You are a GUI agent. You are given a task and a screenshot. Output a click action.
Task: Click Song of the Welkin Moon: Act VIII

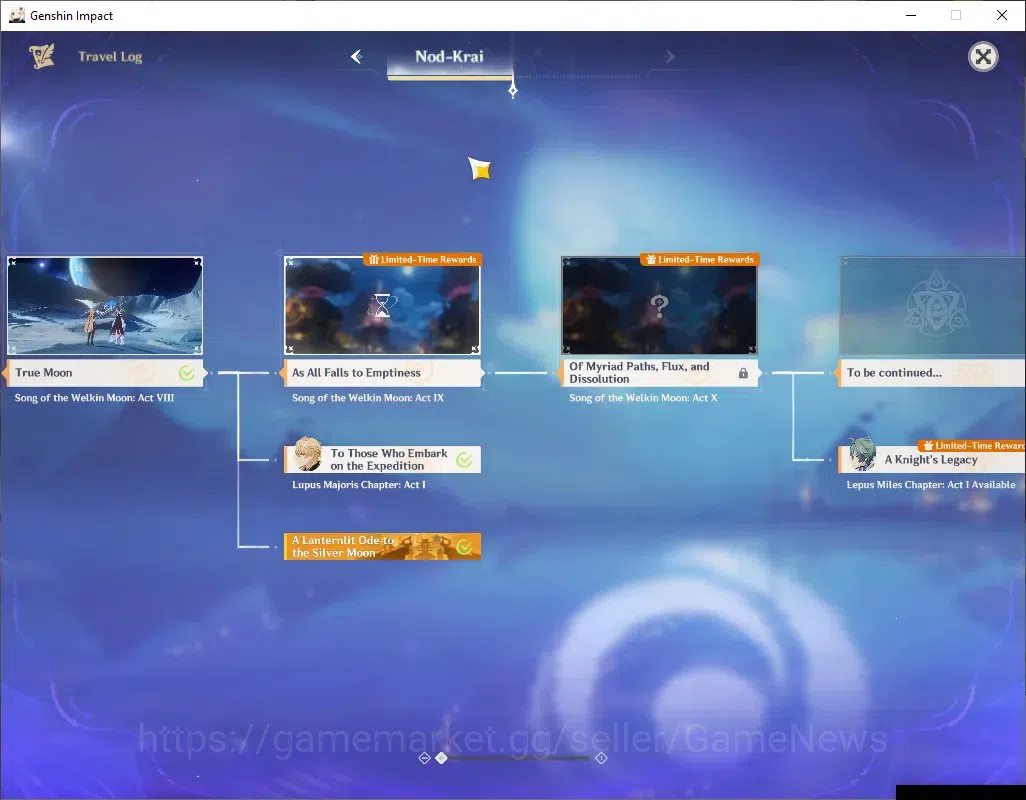click(x=94, y=398)
